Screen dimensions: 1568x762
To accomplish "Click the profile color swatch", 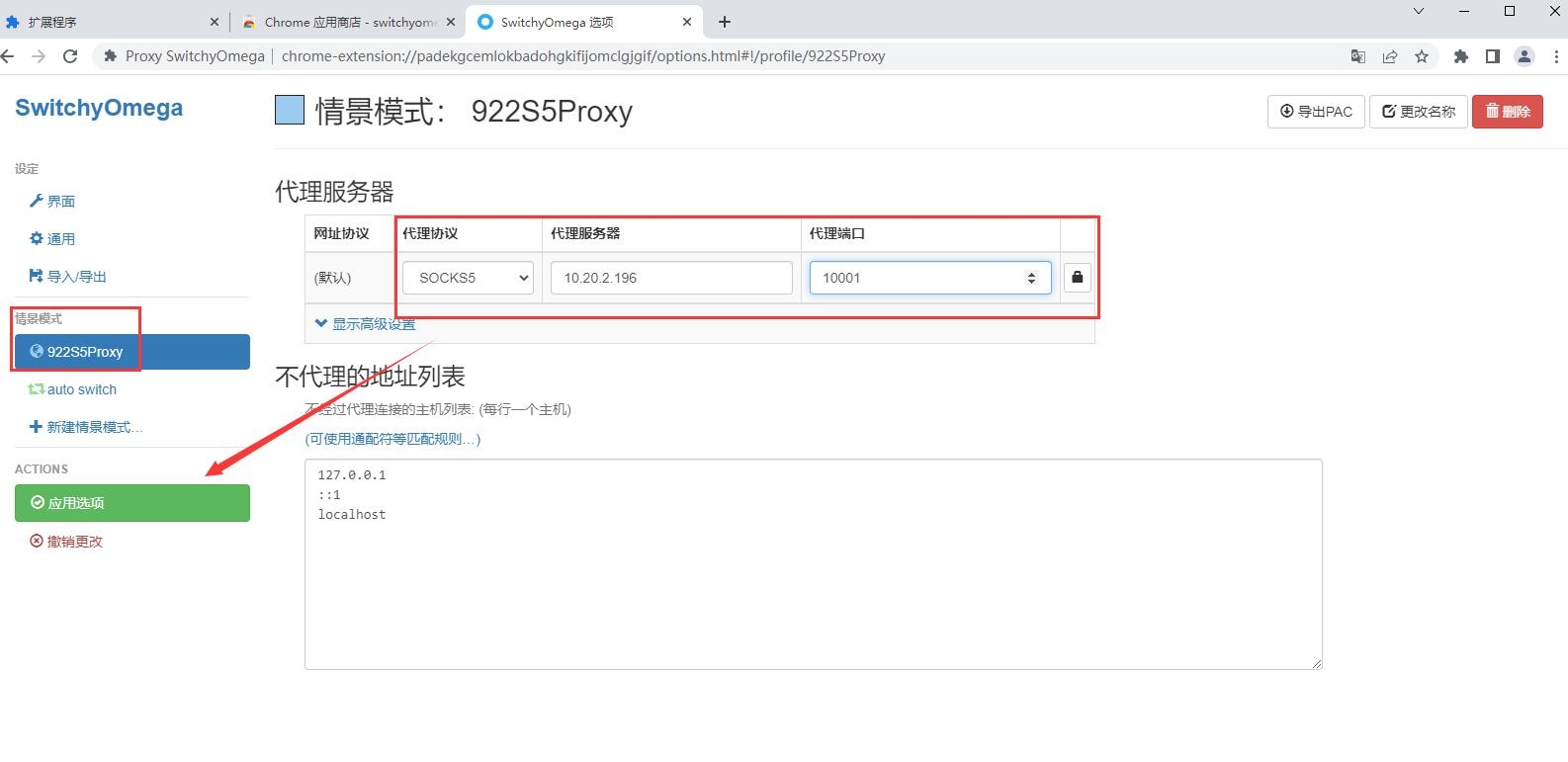I will click(290, 111).
